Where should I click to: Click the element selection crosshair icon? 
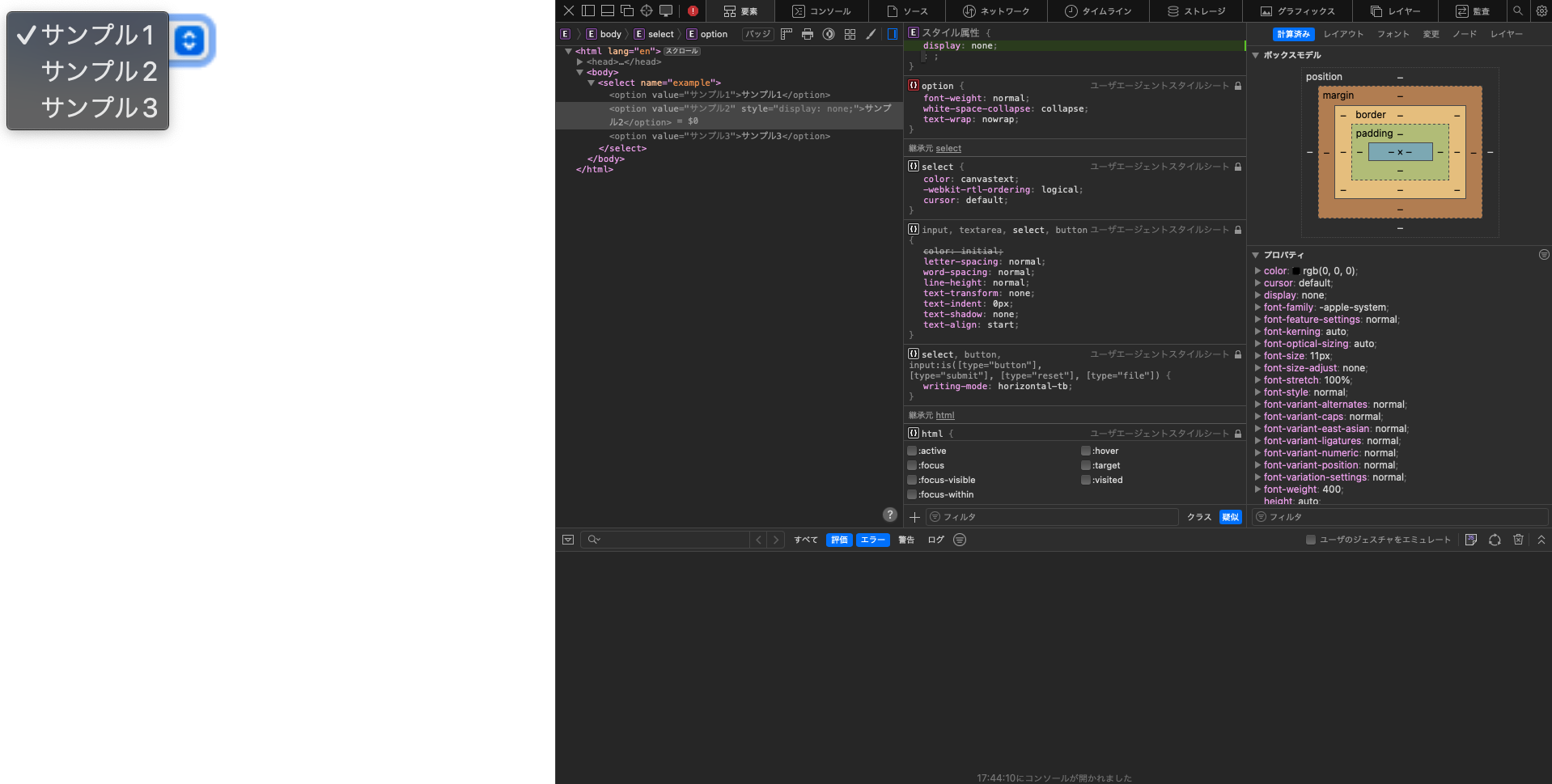[x=646, y=11]
